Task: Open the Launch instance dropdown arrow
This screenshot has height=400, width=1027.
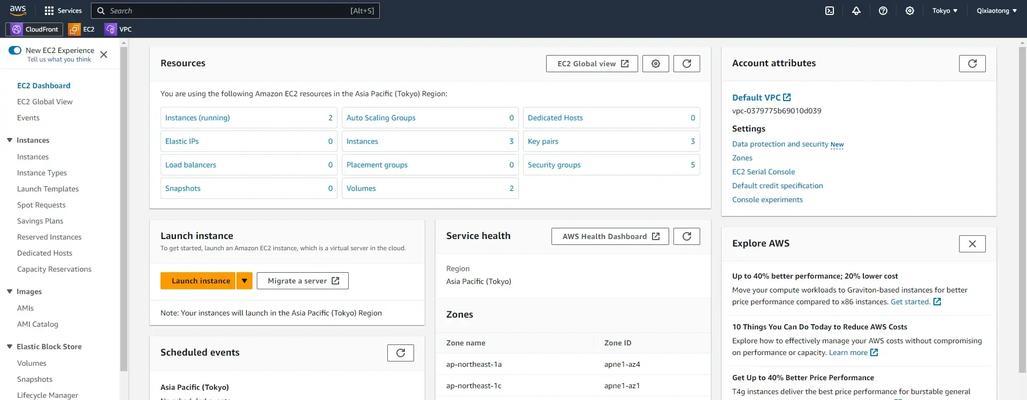Action: [x=244, y=281]
